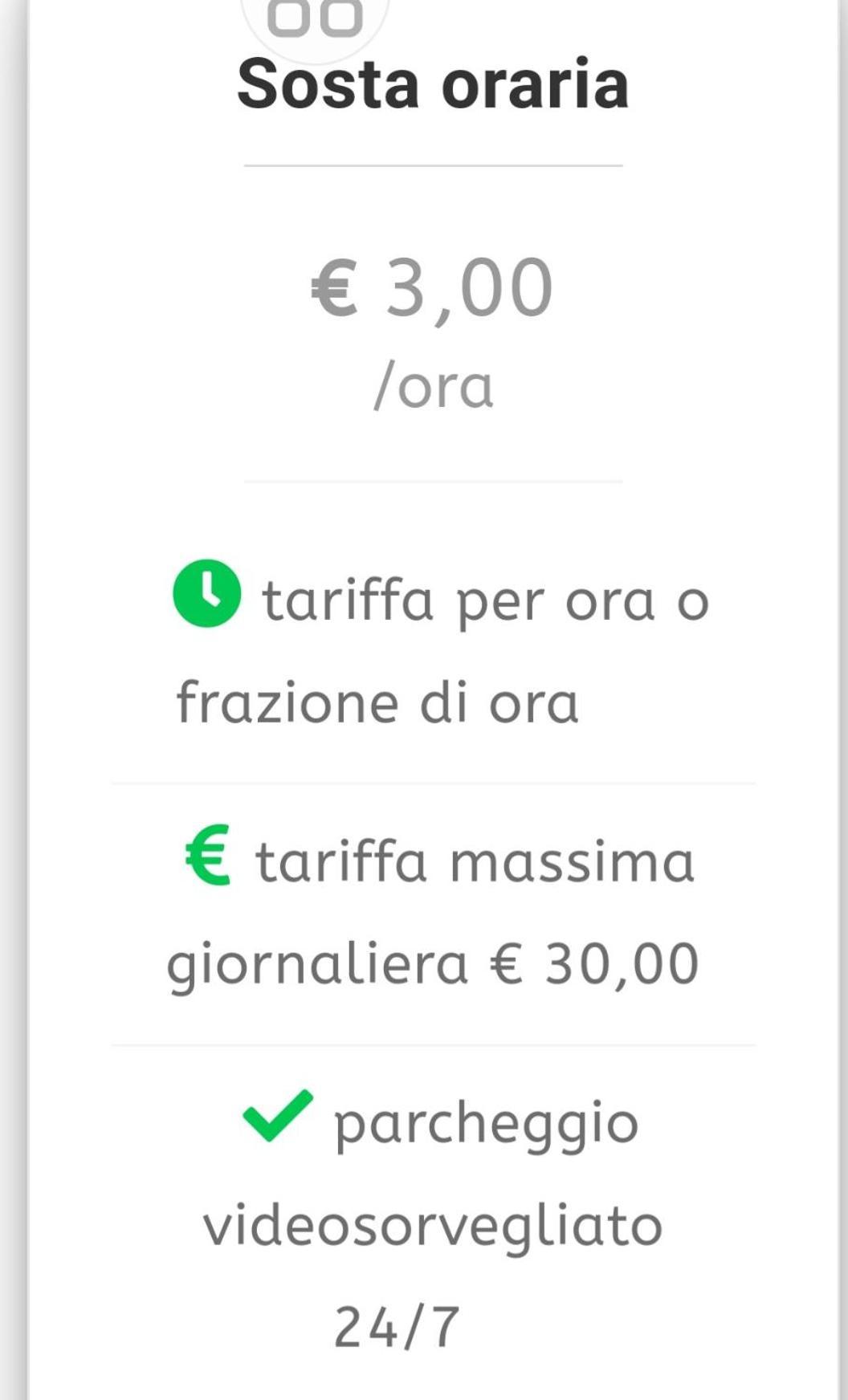Viewport: 848px width, 1400px height.
Task: Tap the gray euro sign before 3,00
Action: tap(335, 287)
